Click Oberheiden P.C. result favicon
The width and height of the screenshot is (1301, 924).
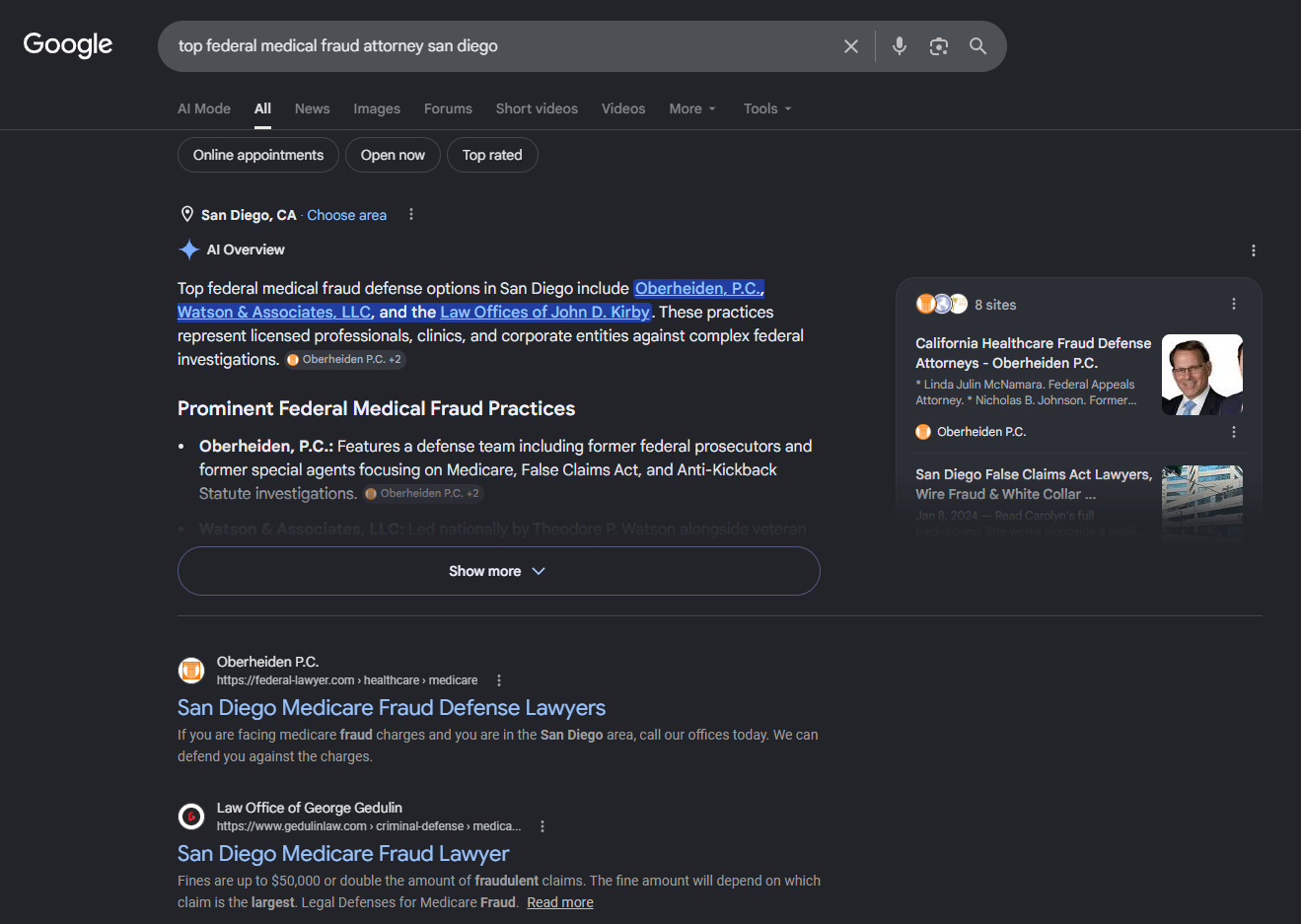tap(191, 671)
